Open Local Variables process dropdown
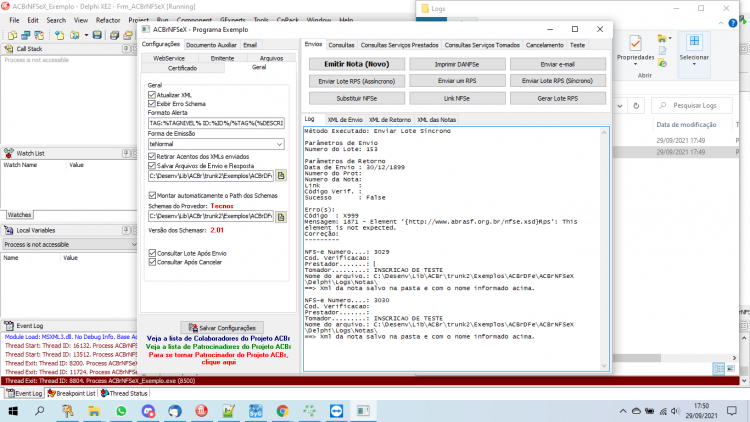Screen dimensions: 750x422 (133, 244)
